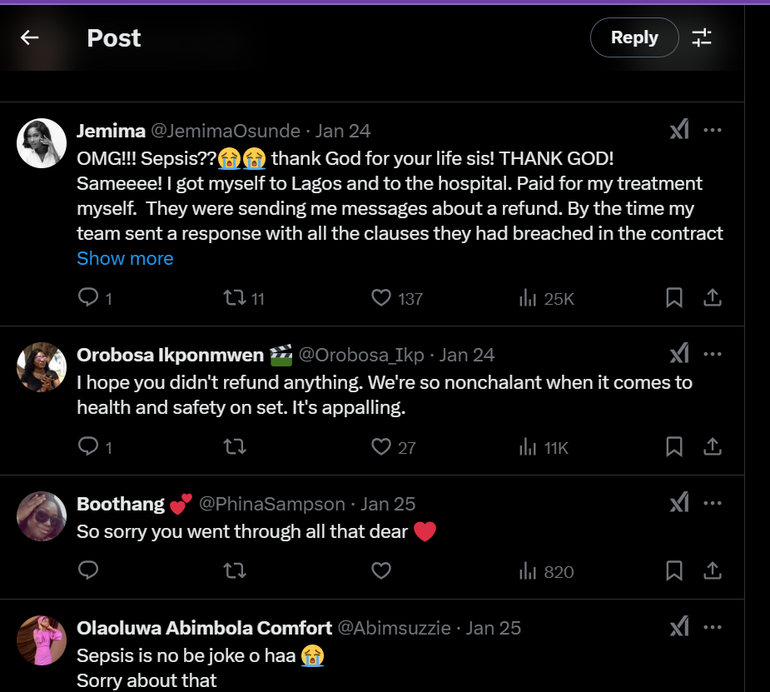Screen dimensions: 770x692
Task: Open more options on Boothang's reply
Action: click(x=713, y=503)
